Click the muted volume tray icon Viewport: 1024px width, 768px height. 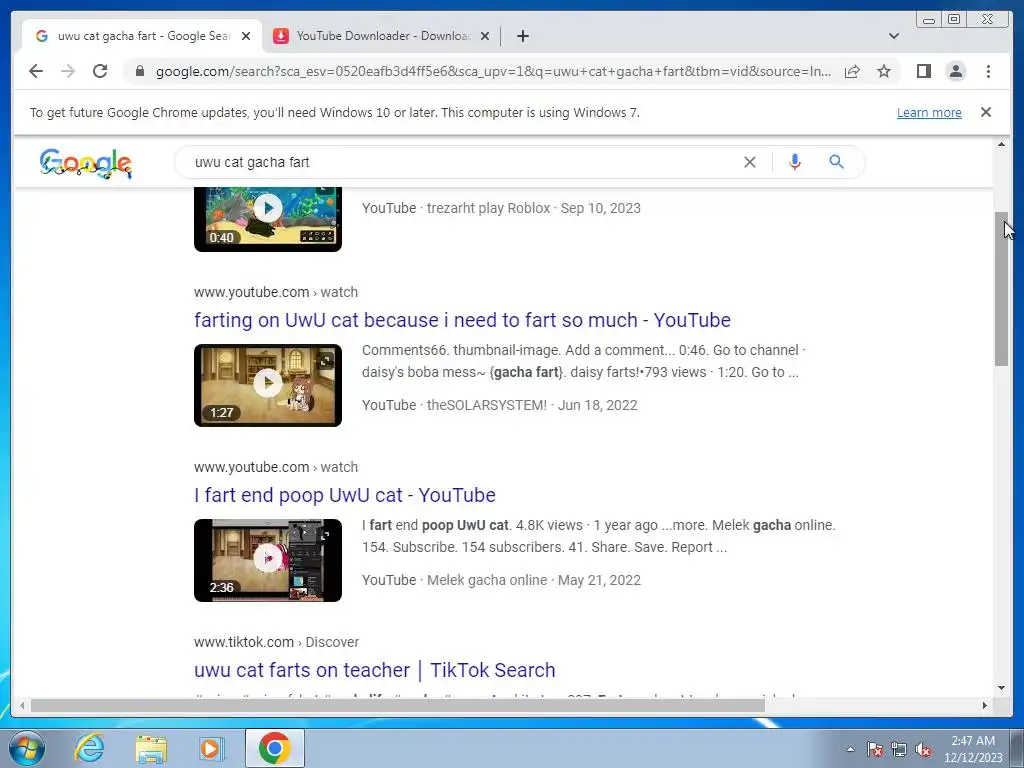(x=923, y=750)
